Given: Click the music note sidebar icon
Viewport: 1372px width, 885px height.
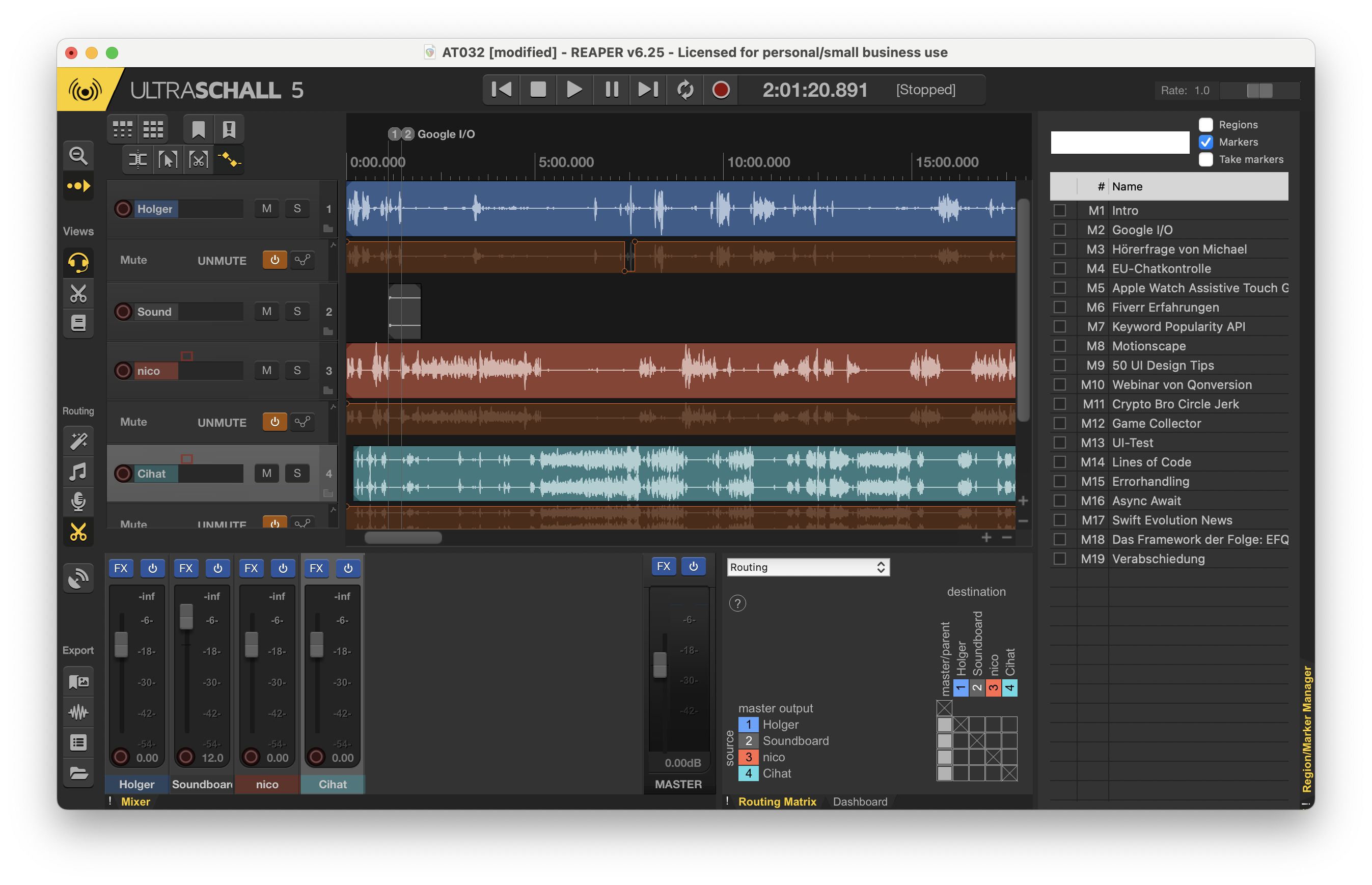Looking at the screenshot, I should point(78,472).
